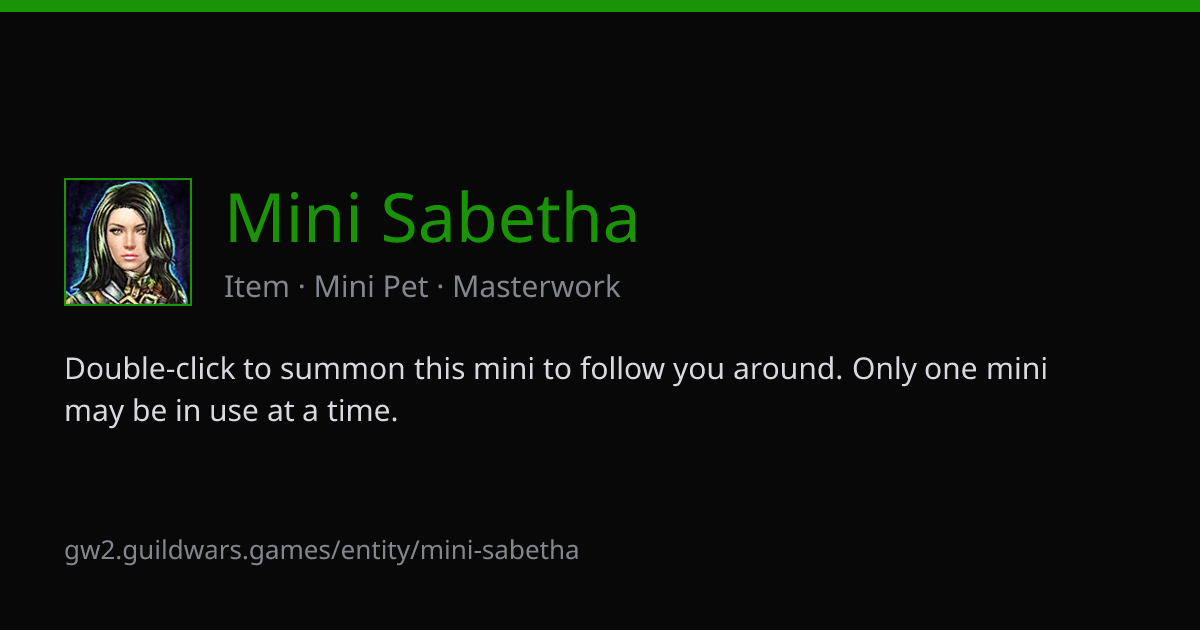Click the word "Mini" in the green title

(x=293, y=218)
